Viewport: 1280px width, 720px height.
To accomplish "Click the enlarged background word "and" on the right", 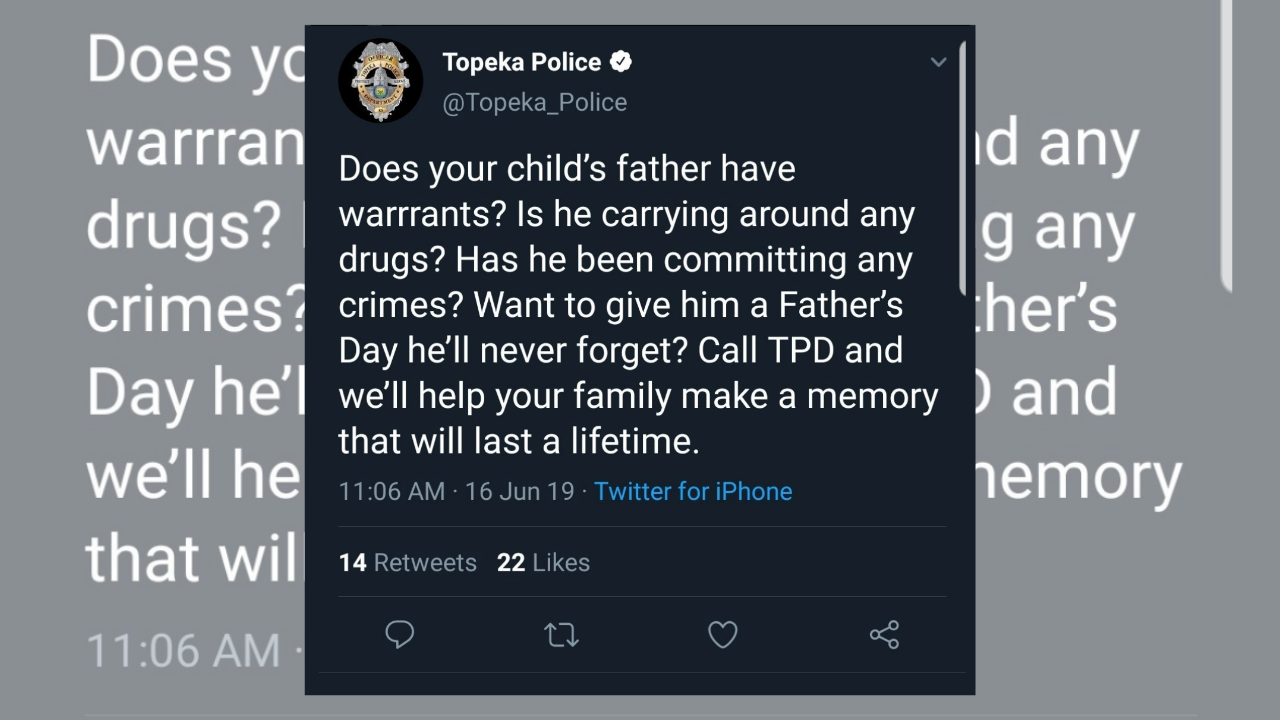I will point(1064,391).
